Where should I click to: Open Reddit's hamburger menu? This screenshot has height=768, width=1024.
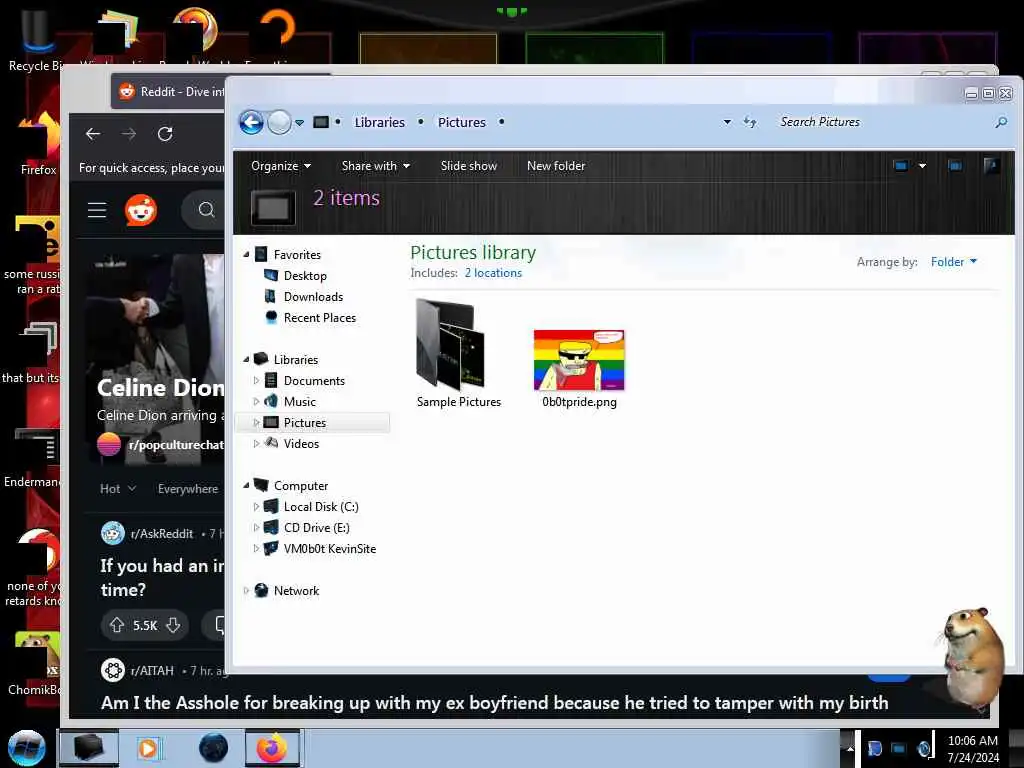click(x=97, y=210)
